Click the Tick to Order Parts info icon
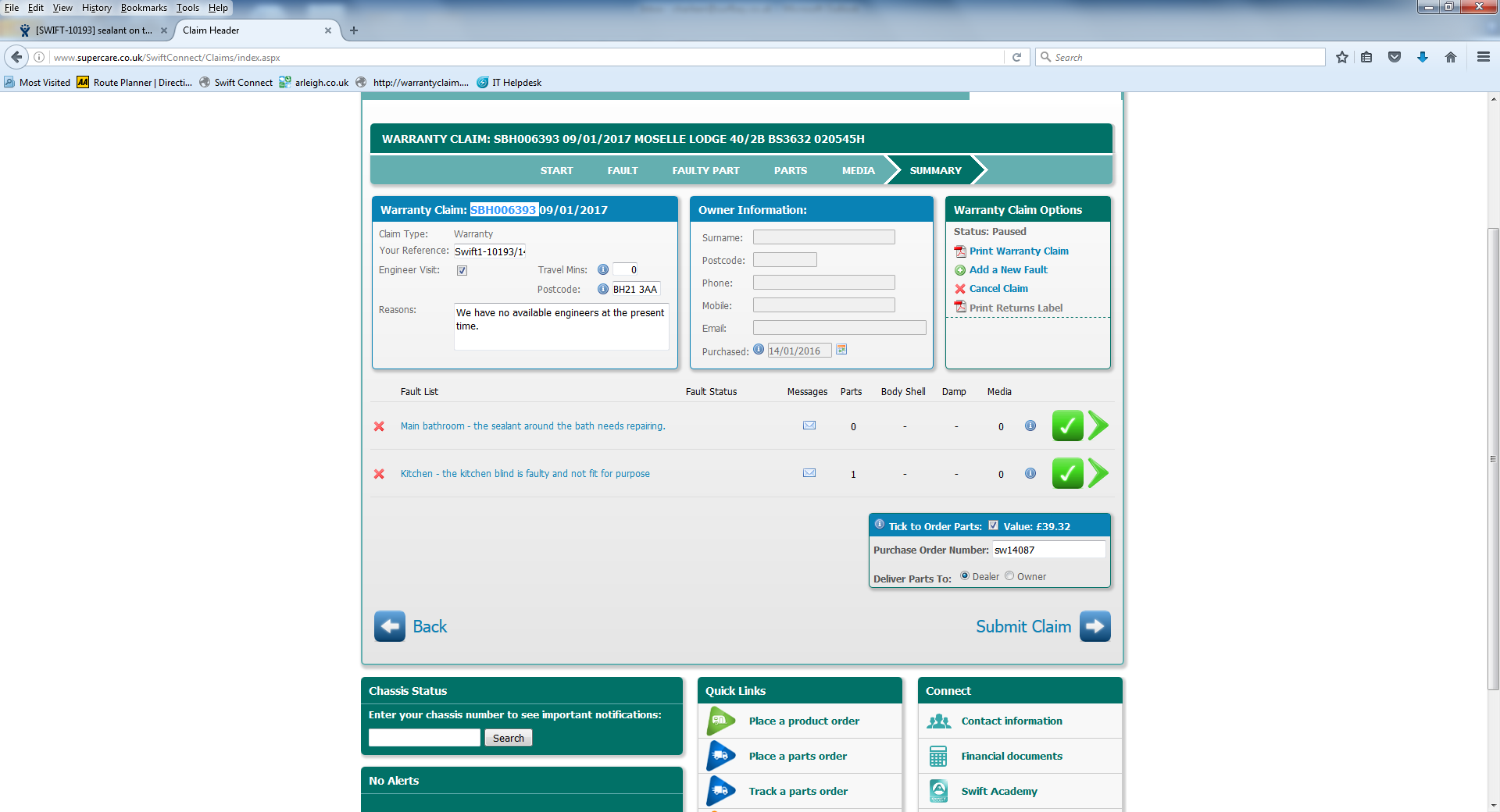This screenshot has width=1500, height=812. [880, 525]
